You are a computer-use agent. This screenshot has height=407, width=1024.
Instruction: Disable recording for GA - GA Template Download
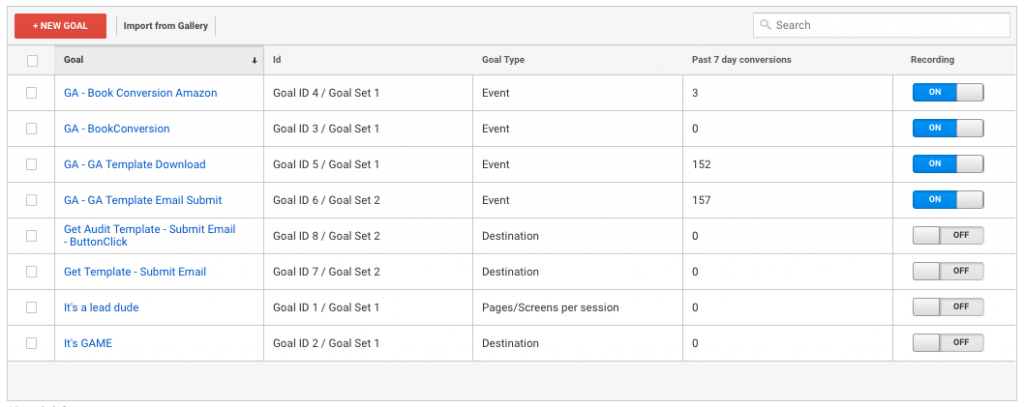[x=948, y=164]
